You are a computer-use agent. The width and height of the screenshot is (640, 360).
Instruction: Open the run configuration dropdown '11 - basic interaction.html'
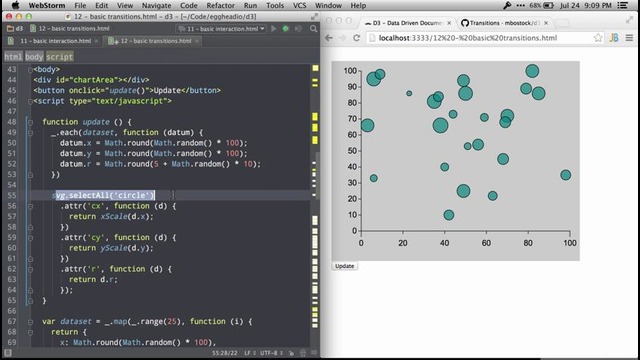pyautogui.click(x=222, y=29)
